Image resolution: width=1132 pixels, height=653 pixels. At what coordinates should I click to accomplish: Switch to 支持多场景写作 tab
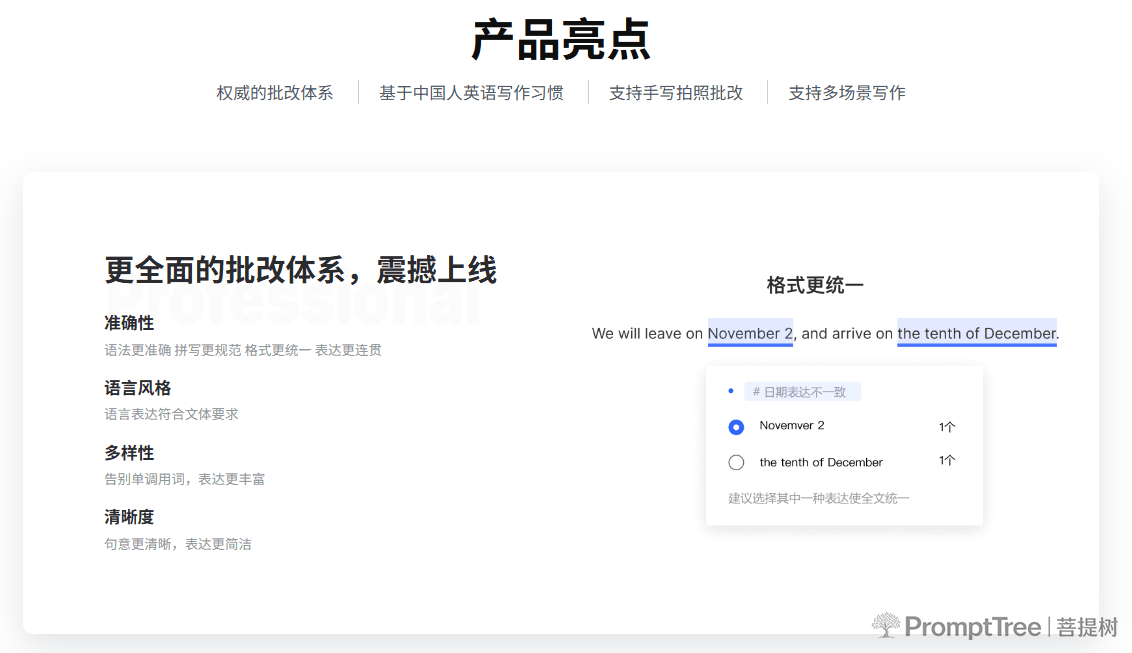(x=847, y=93)
